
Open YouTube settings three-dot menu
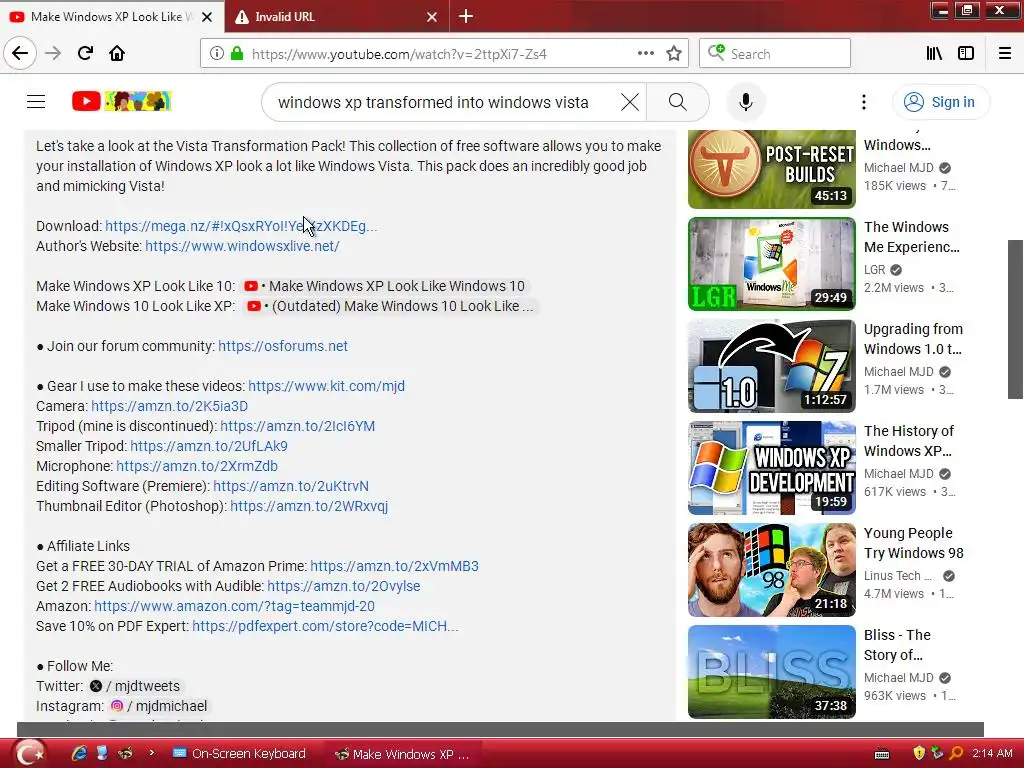(863, 102)
